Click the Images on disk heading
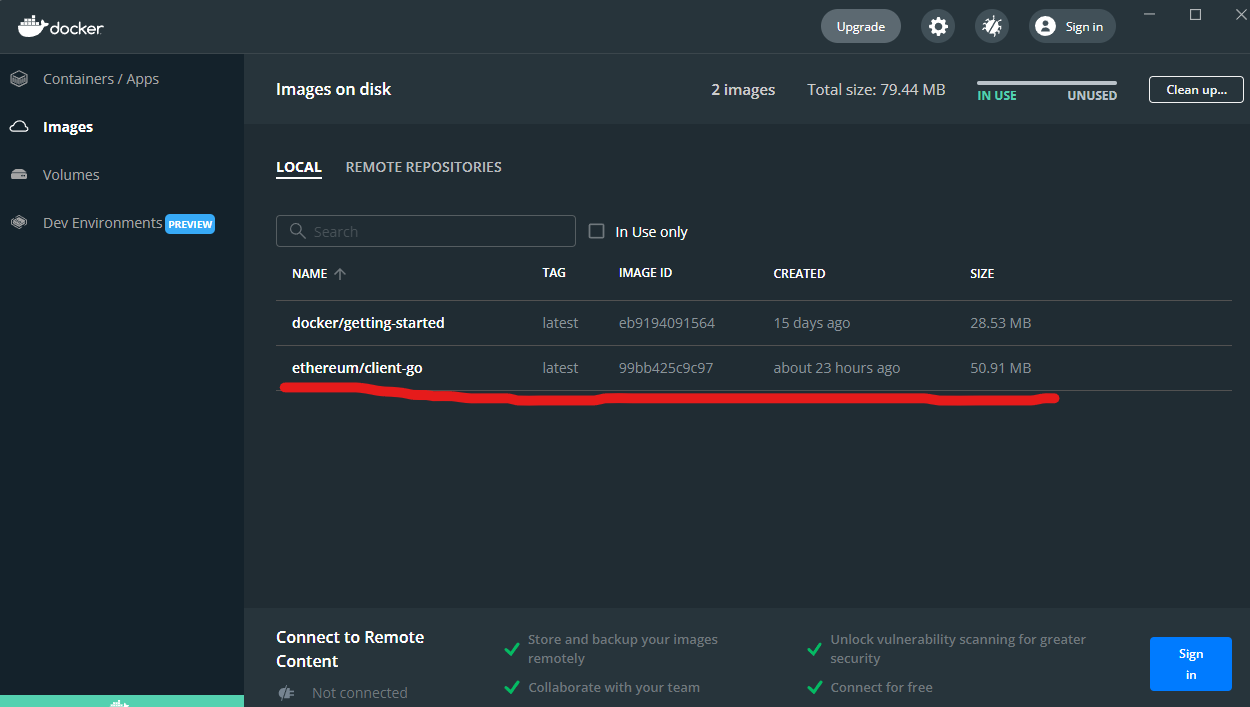The height and width of the screenshot is (707, 1250). [x=333, y=89]
